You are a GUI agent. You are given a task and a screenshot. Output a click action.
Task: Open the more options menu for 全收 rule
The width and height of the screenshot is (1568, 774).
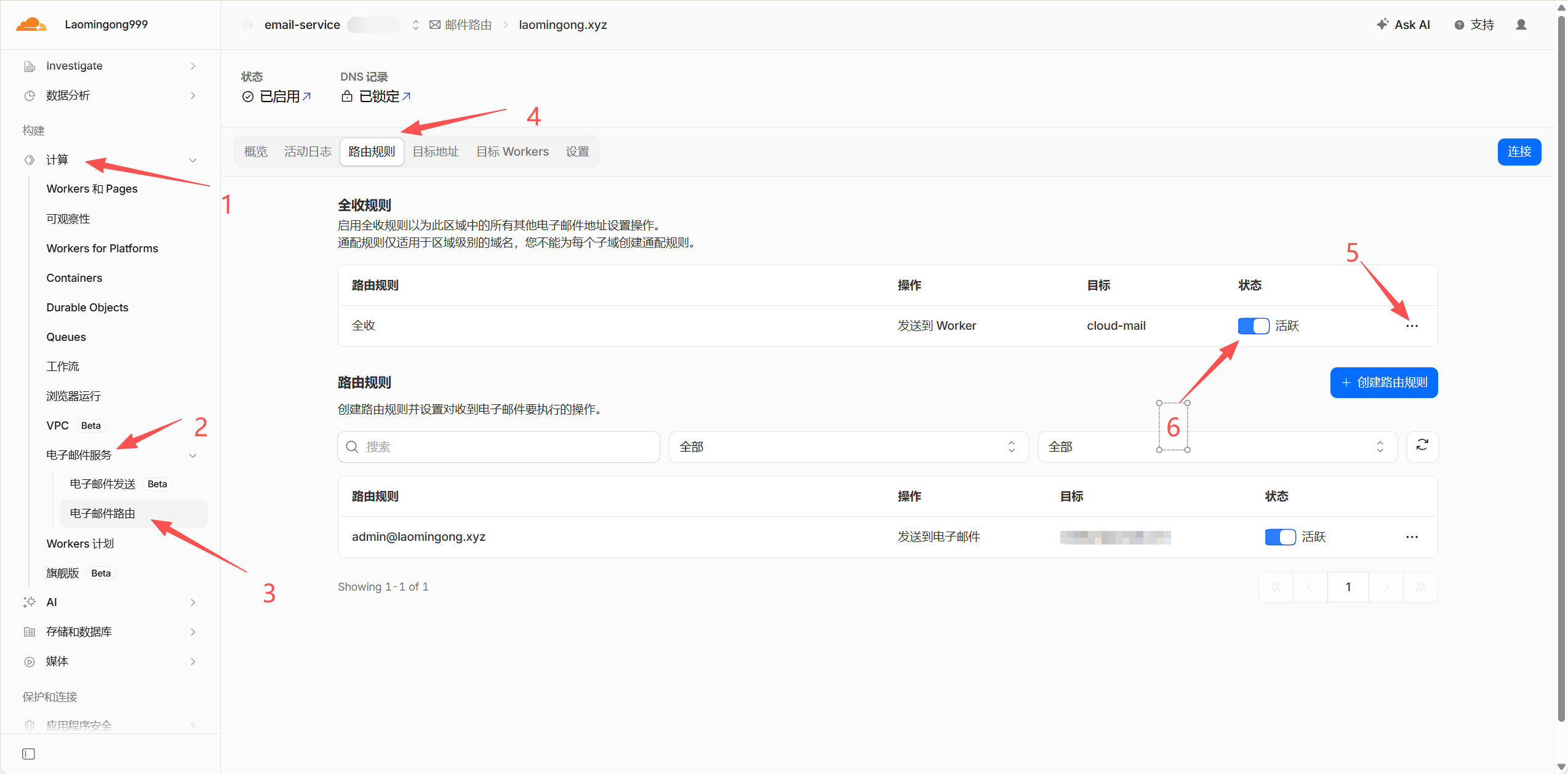coord(1412,326)
